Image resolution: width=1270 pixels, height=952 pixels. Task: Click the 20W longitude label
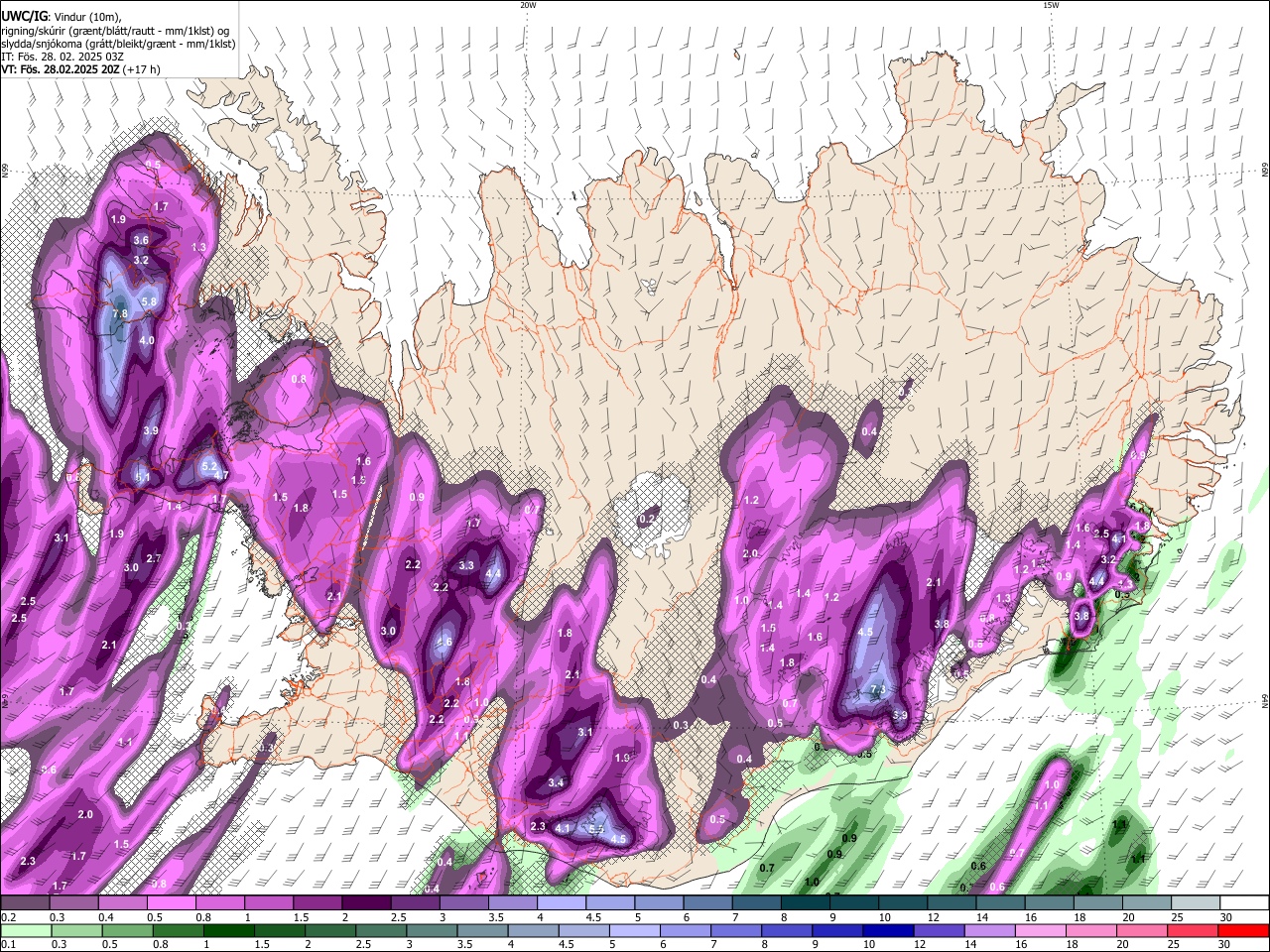click(x=528, y=5)
